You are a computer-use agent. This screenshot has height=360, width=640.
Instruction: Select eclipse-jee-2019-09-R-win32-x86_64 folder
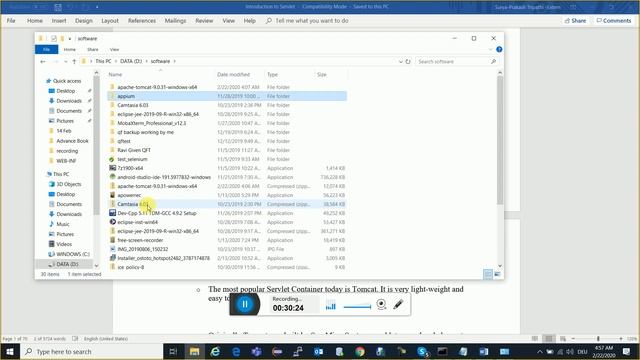coord(158,114)
